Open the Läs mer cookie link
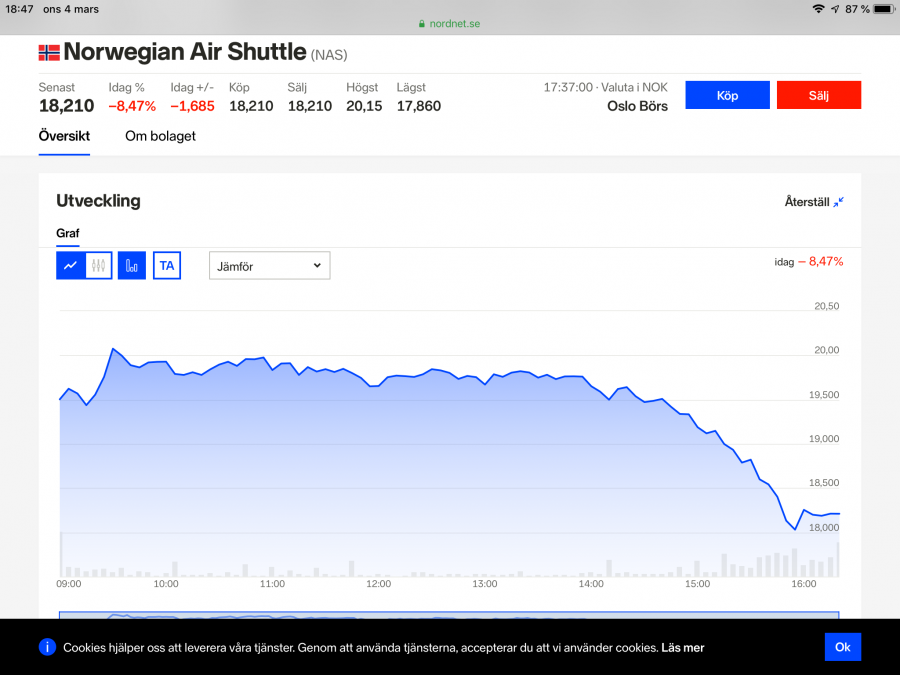This screenshot has height=675, width=900. [682, 648]
